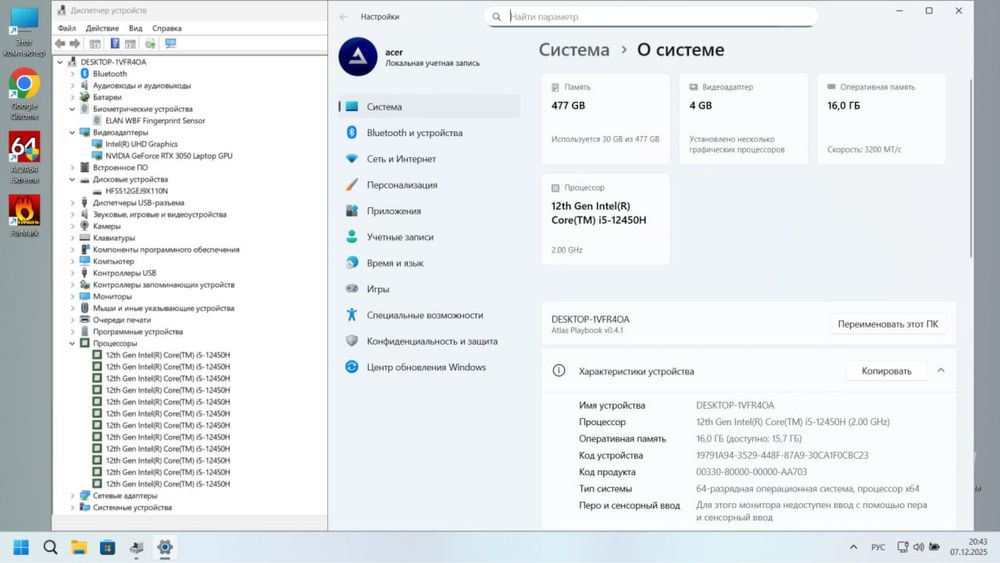This screenshot has height=563, width=1000.
Task: Expand Сетевые адаптеры node
Action: tap(72, 495)
